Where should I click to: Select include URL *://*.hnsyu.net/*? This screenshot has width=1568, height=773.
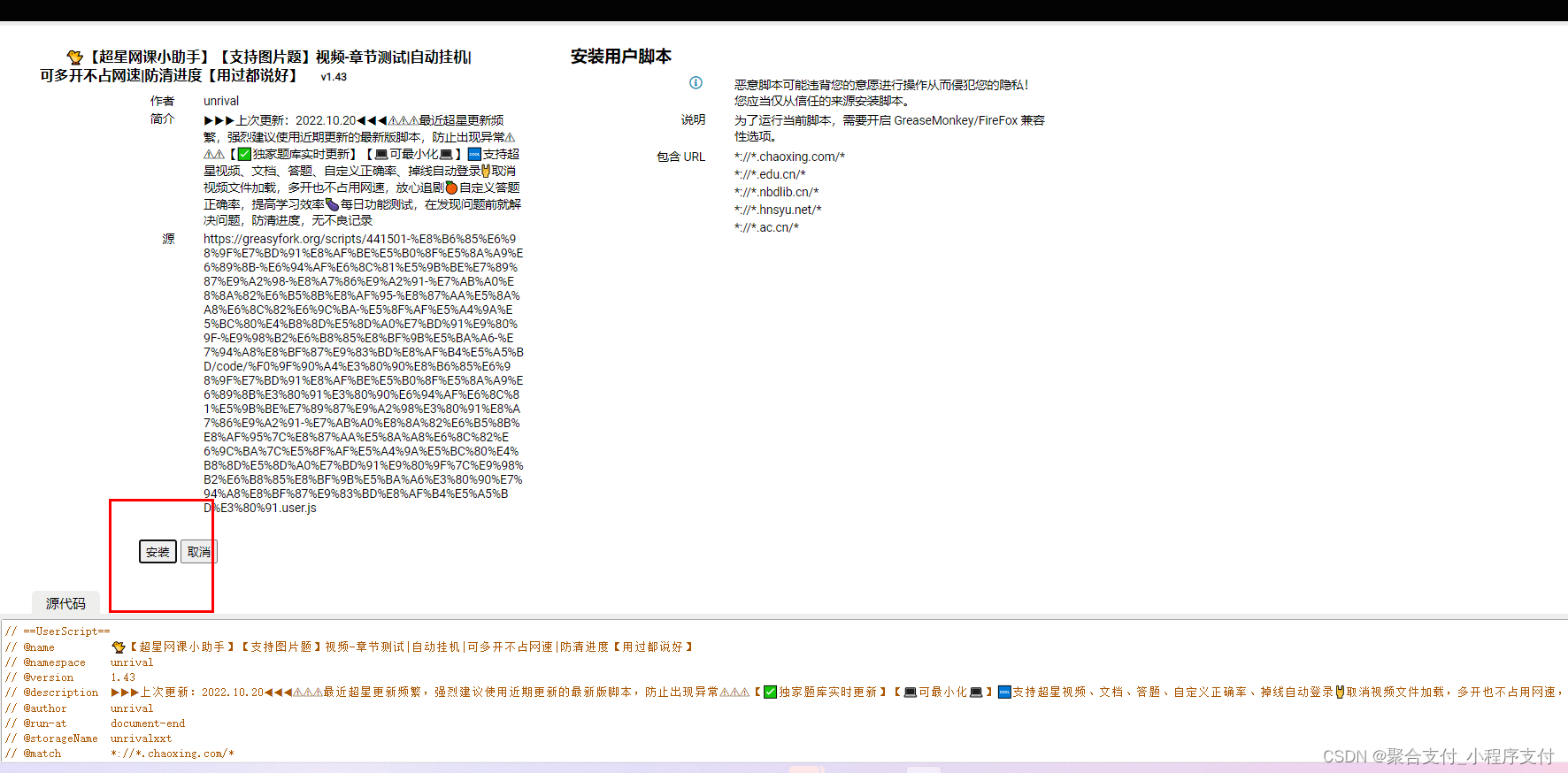(x=778, y=210)
